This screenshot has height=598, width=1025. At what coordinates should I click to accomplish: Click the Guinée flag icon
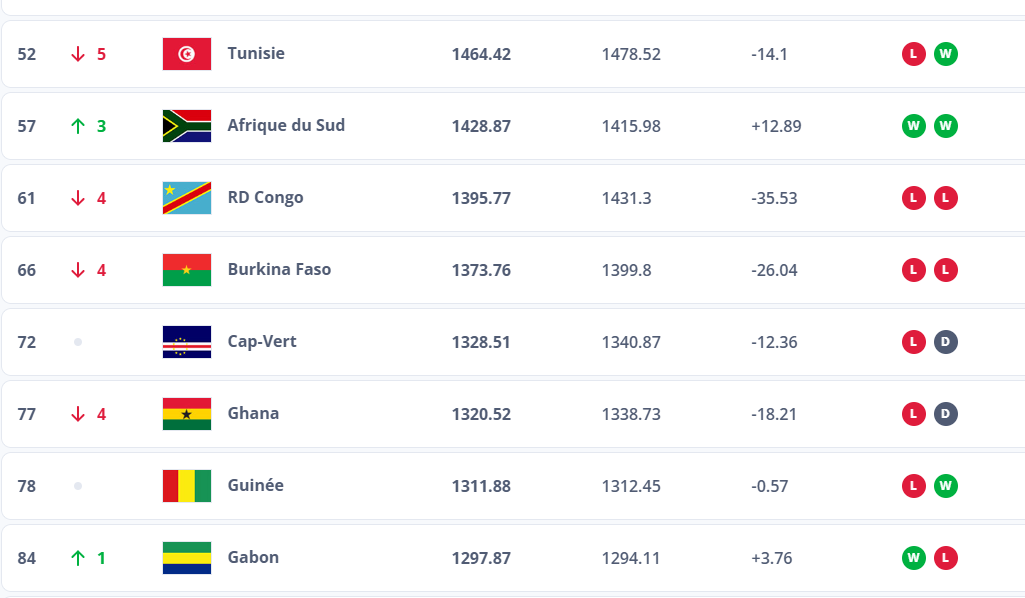point(187,486)
